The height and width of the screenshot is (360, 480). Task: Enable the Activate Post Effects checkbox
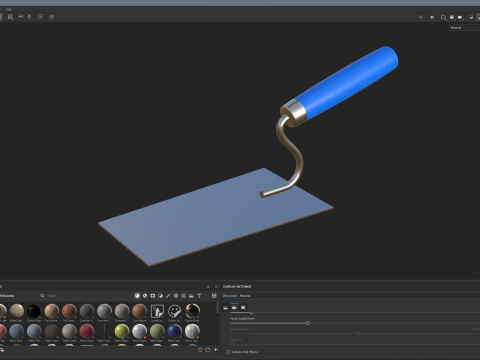click(x=228, y=352)
